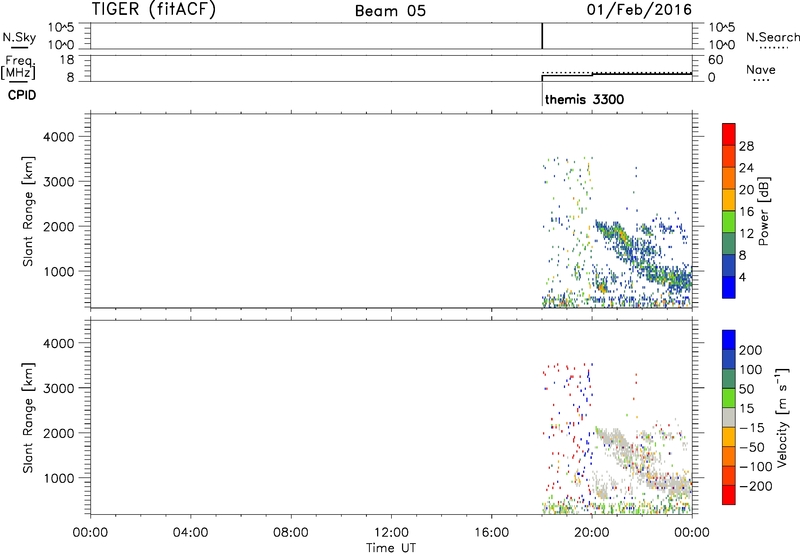Viewport: 800px width, 554px height.
Task: Click the 'Beam 05' heading
Action: pos(390,11)
